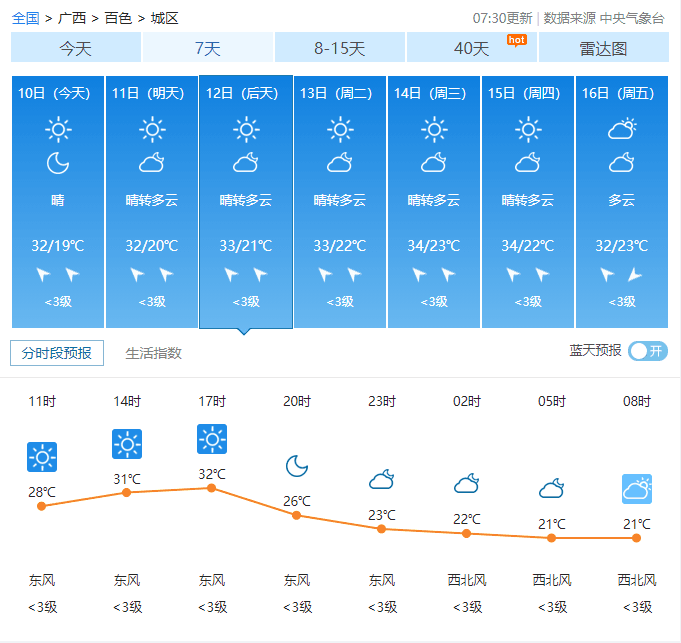This screenshot has width=681, height=643.
Task: Click the sun icon under 13日 (周二)
Action: pyautogui.click(x=340, y=129)
